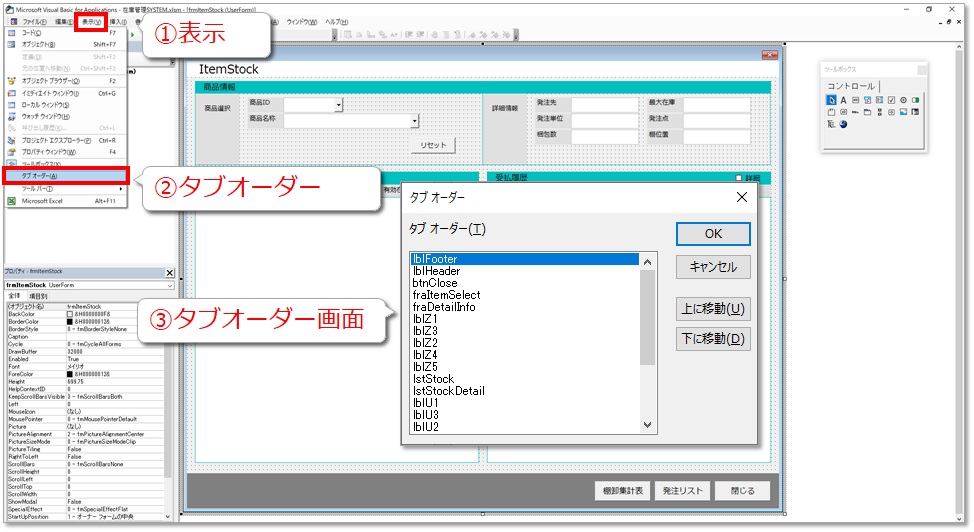Choose ローカル ウィンドウ from the View menu
The height and width of the screenshot is (532, 974).
tap(66, 104)
